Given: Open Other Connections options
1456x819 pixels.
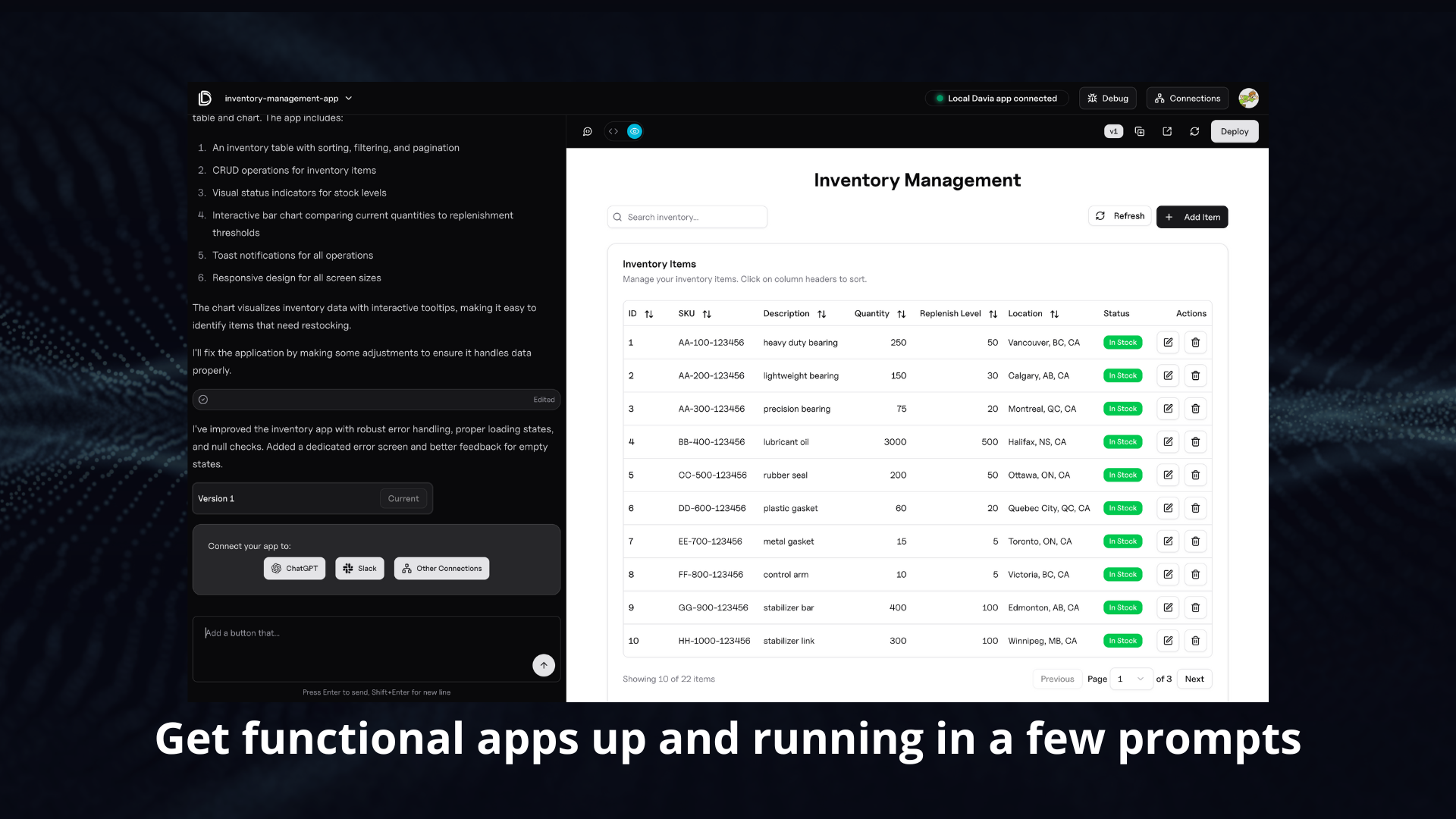Looking at the screenshot, I should coord(441,569).
